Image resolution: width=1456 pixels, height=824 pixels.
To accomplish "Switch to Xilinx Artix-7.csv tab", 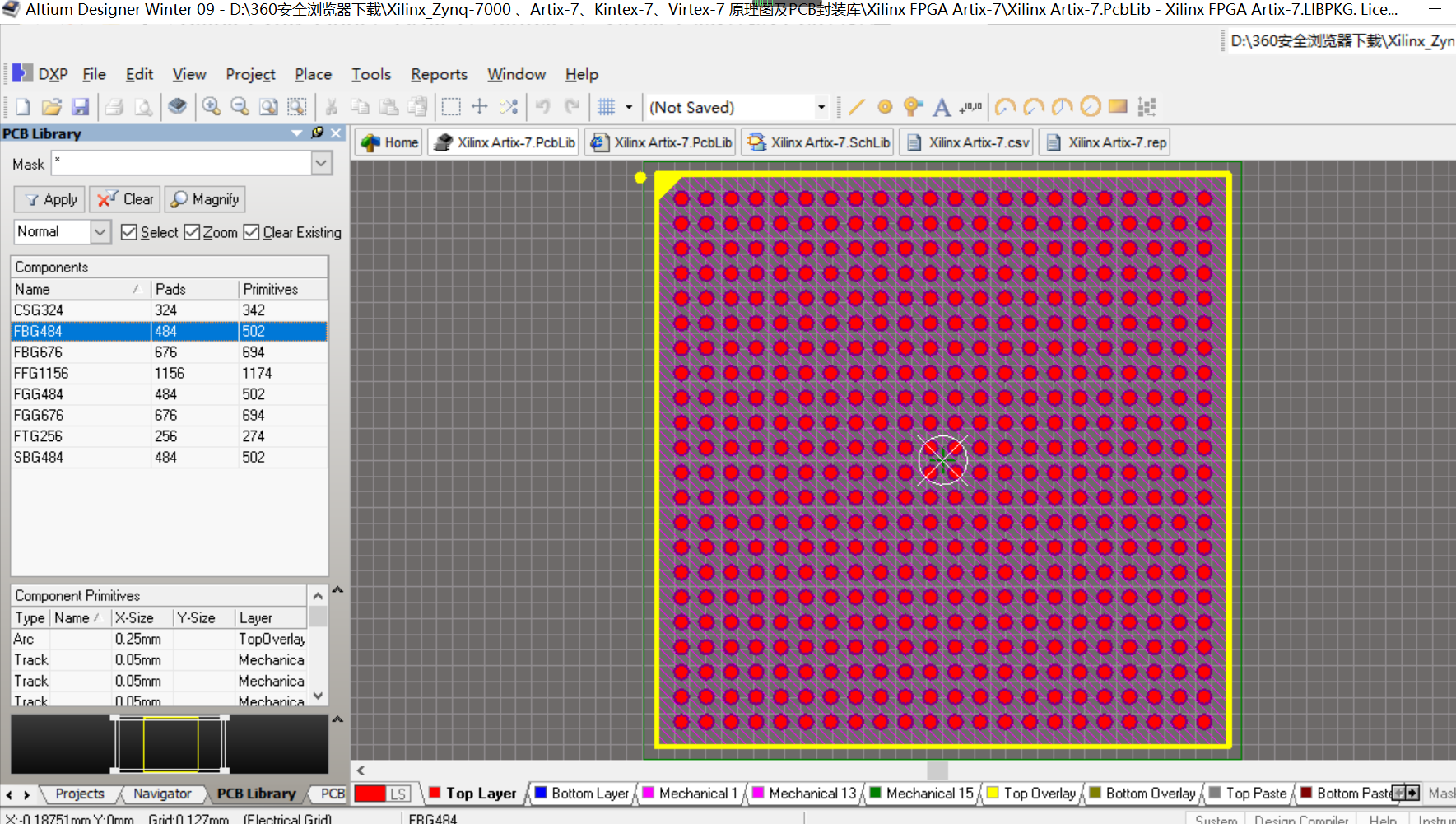I will [x=967, y=142].
